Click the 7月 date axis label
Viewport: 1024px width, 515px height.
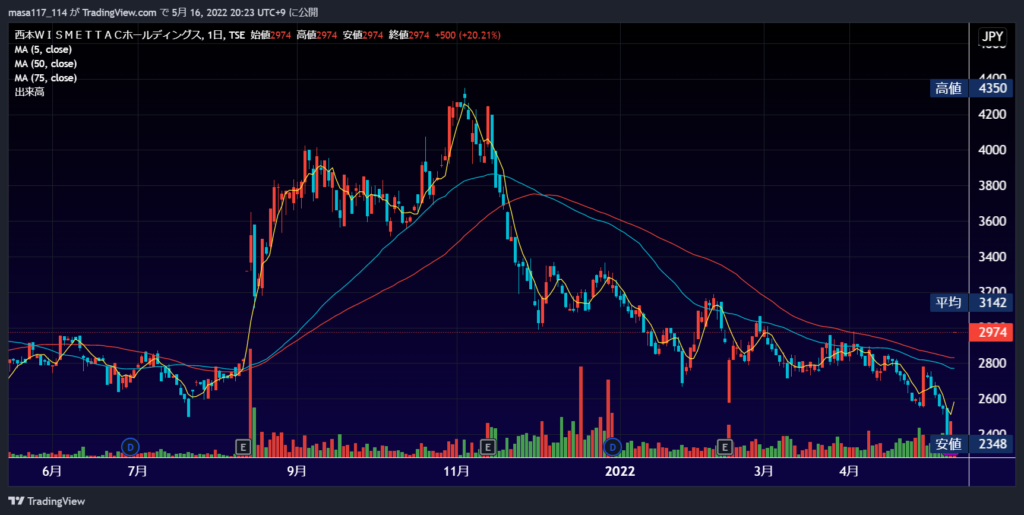(137, 471)
